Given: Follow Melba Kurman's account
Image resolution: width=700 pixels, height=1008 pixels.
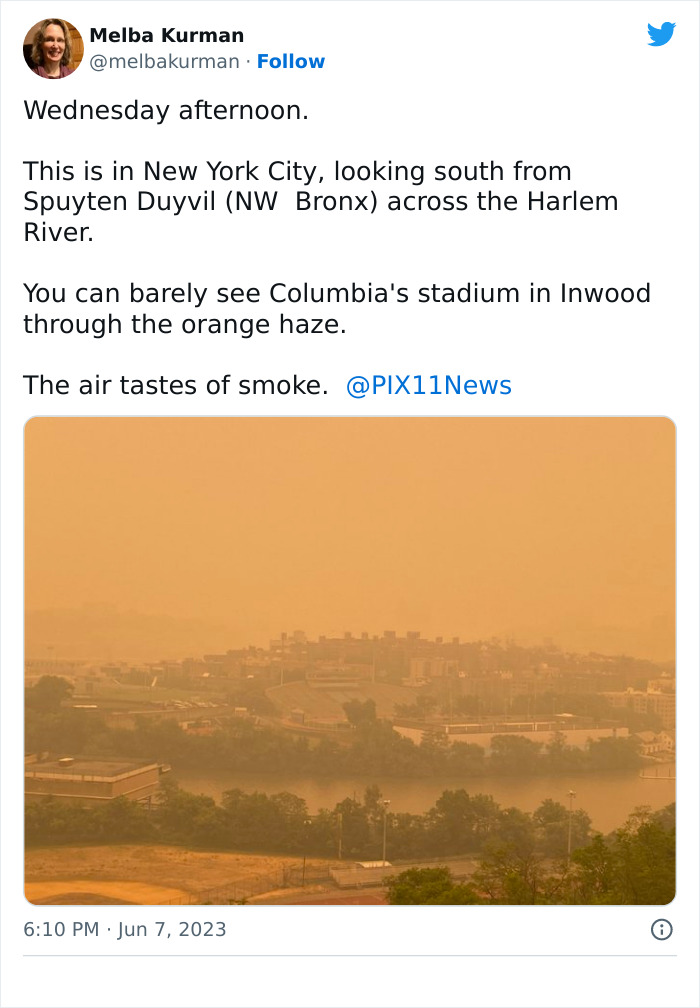Looking at the screenshot, I should tap(291, 61).
